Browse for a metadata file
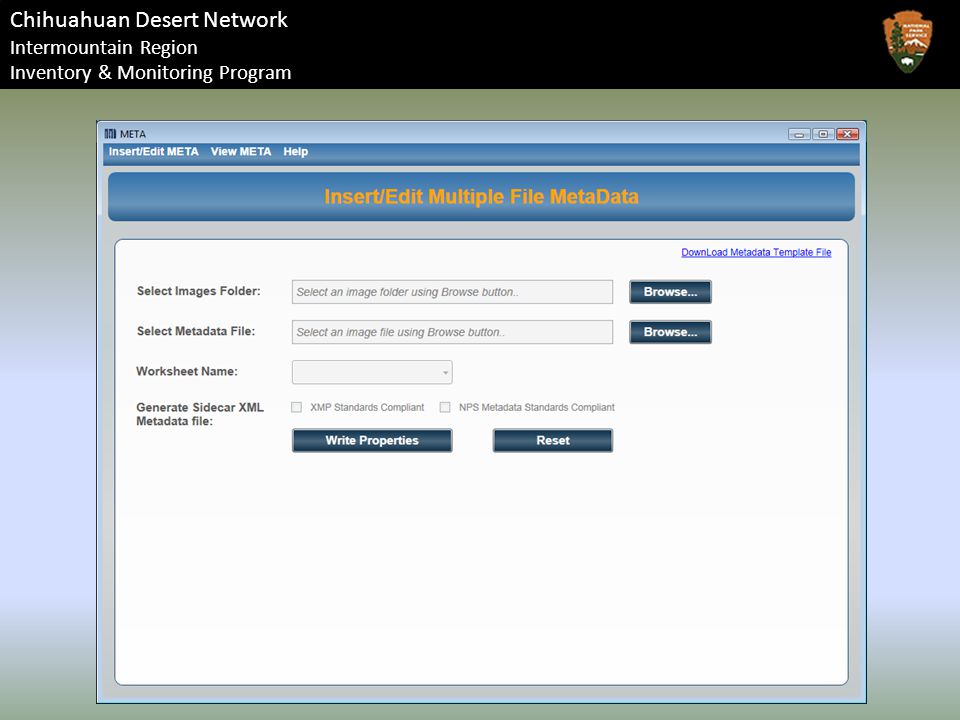Image resolution: width=960 pixels, height=720 pixels. pyautogui.click(x=670, y=332)
